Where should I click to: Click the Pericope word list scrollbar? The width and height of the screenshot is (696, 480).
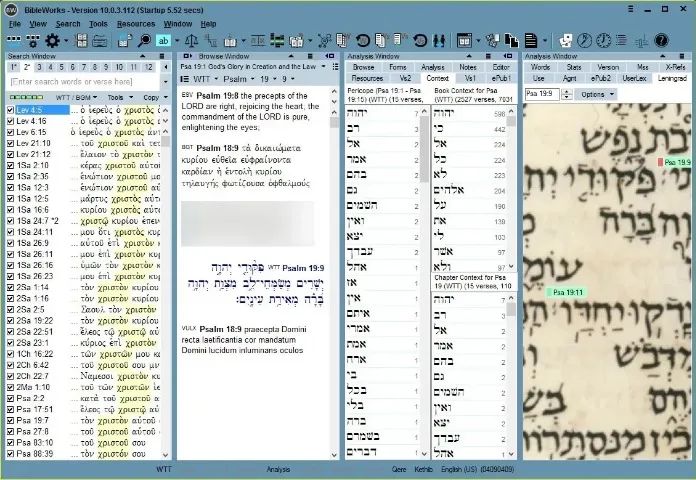click(424, 282)
